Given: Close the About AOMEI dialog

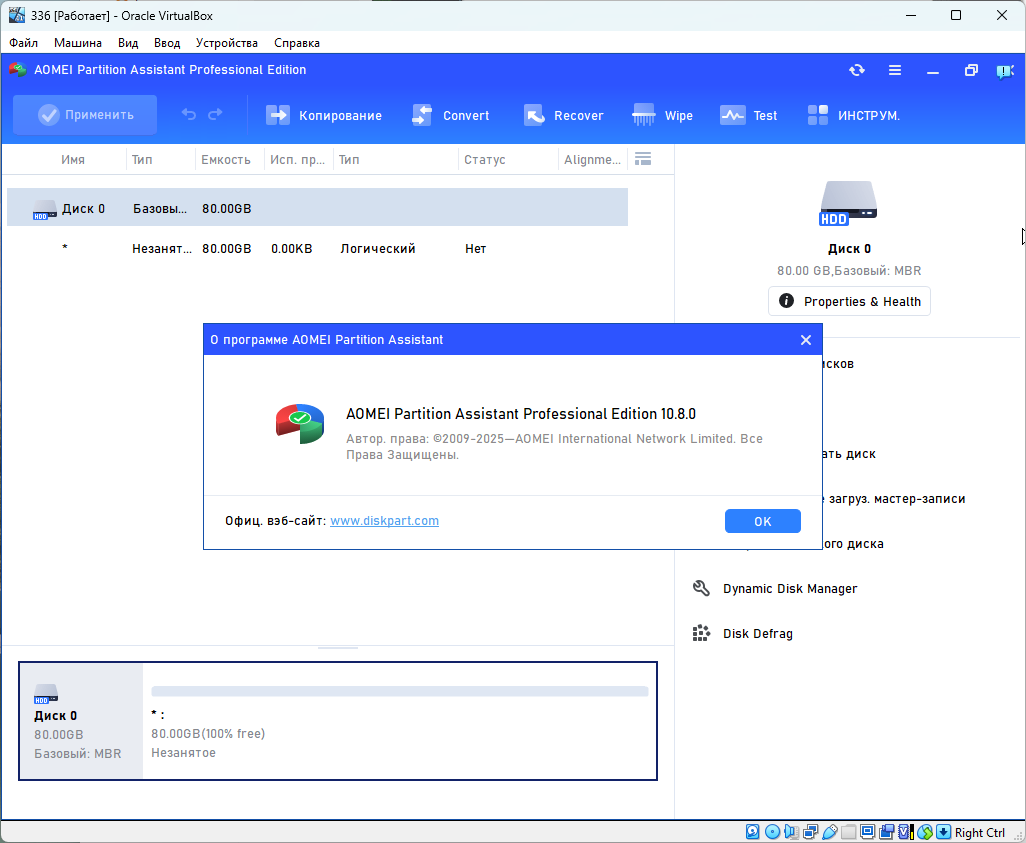Looking at the screenshot, I should 805,340.
